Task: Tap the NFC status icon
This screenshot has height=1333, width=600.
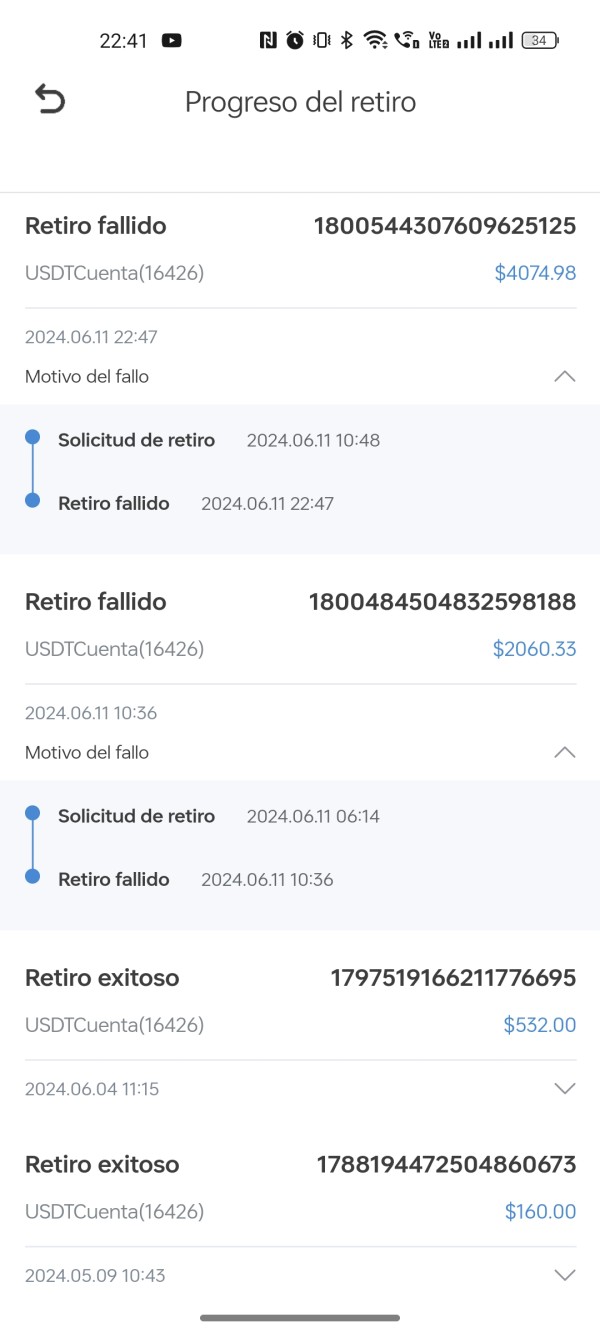Action: [268, 40]
